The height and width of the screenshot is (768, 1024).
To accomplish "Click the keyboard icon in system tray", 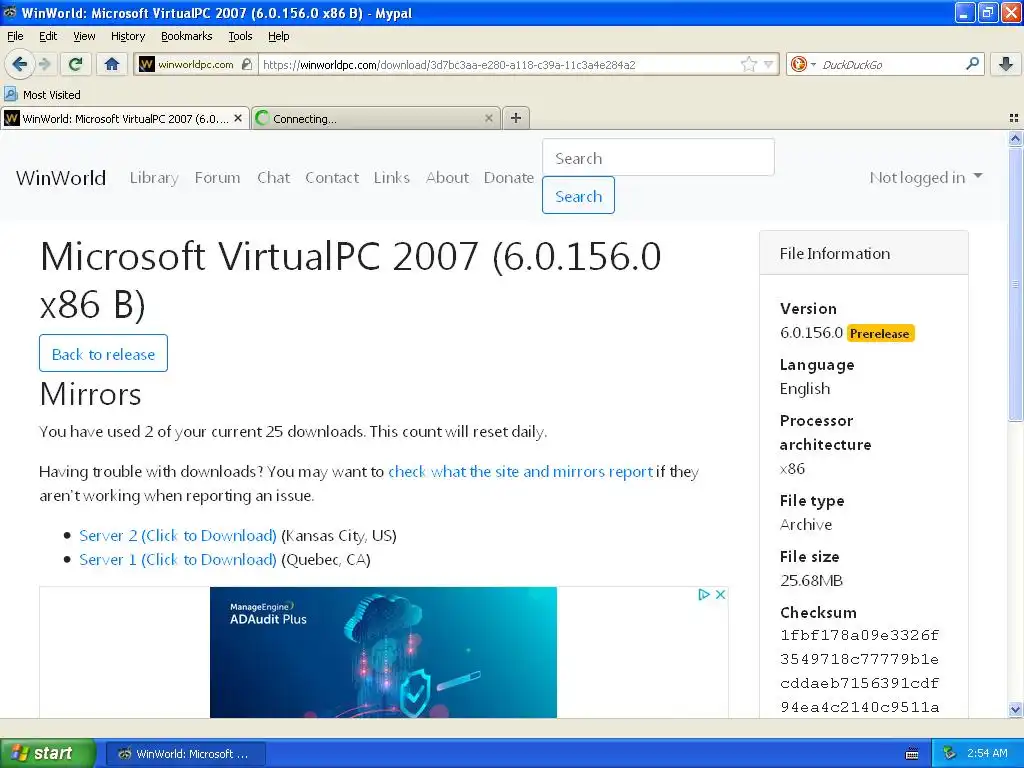I will point(912,754).
